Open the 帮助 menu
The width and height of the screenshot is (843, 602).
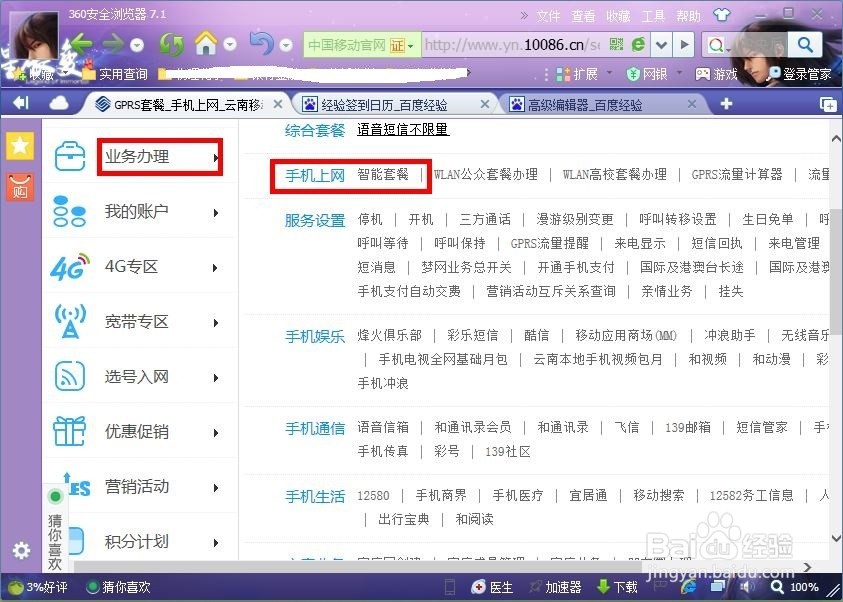click(x=688, y=16)
